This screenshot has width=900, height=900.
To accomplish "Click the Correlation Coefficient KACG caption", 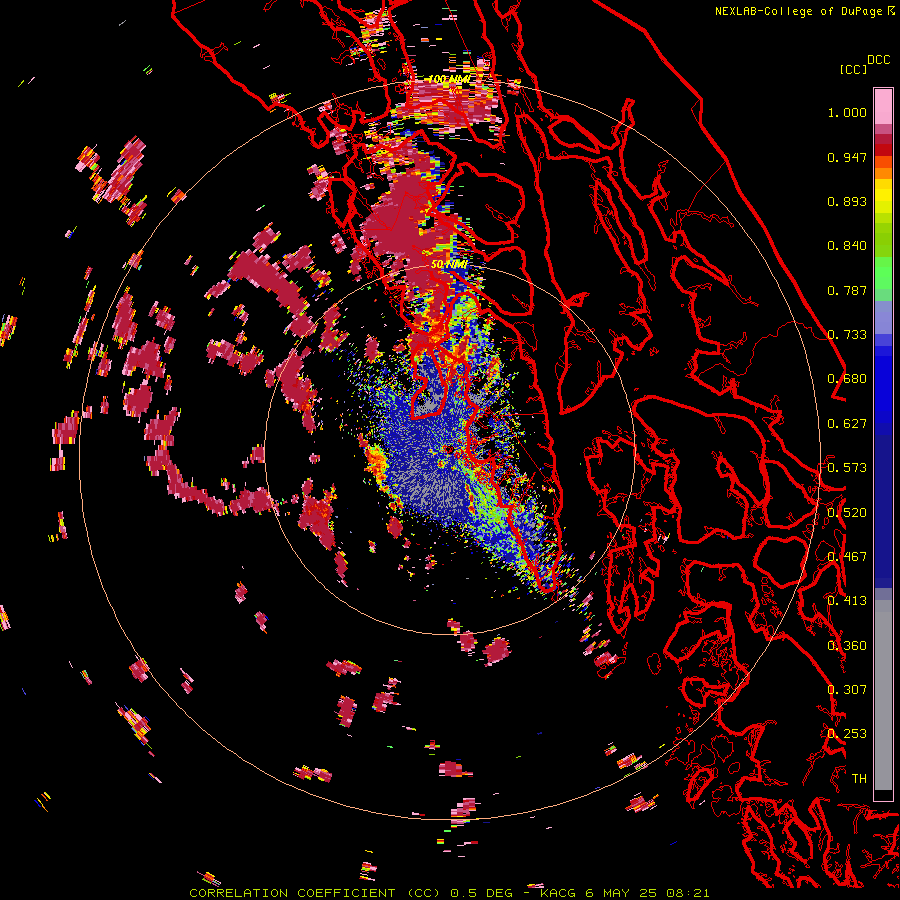I will (449, 893).
